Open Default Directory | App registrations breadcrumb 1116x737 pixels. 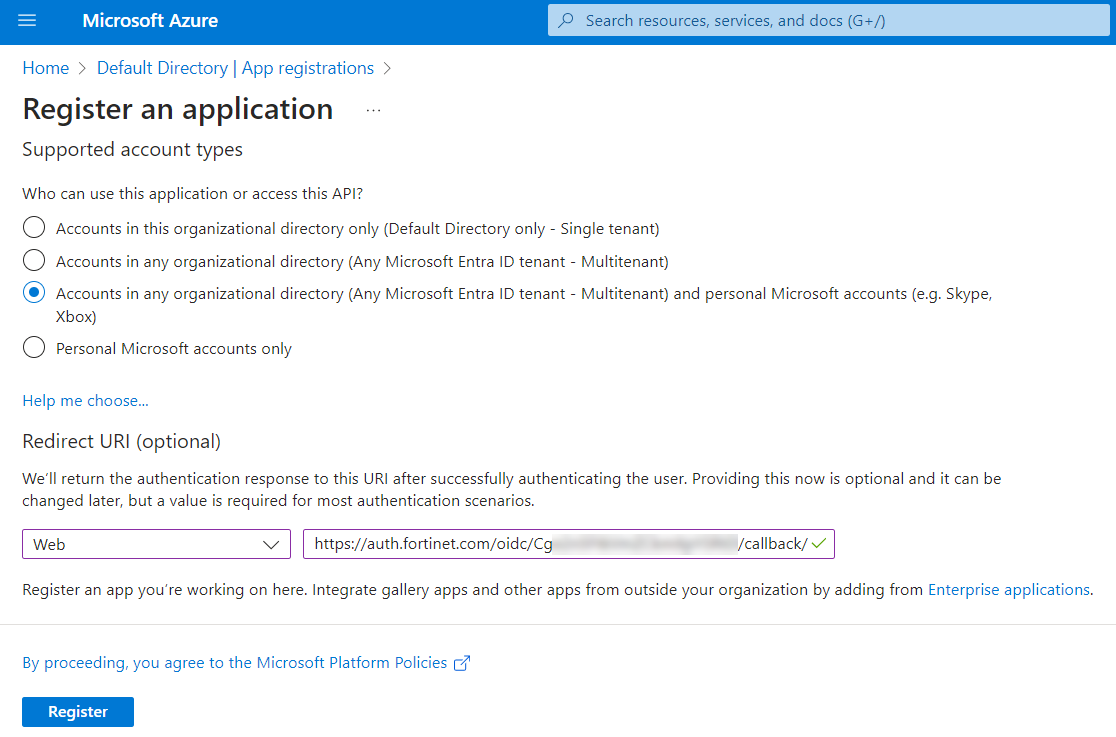click(235, 68)
